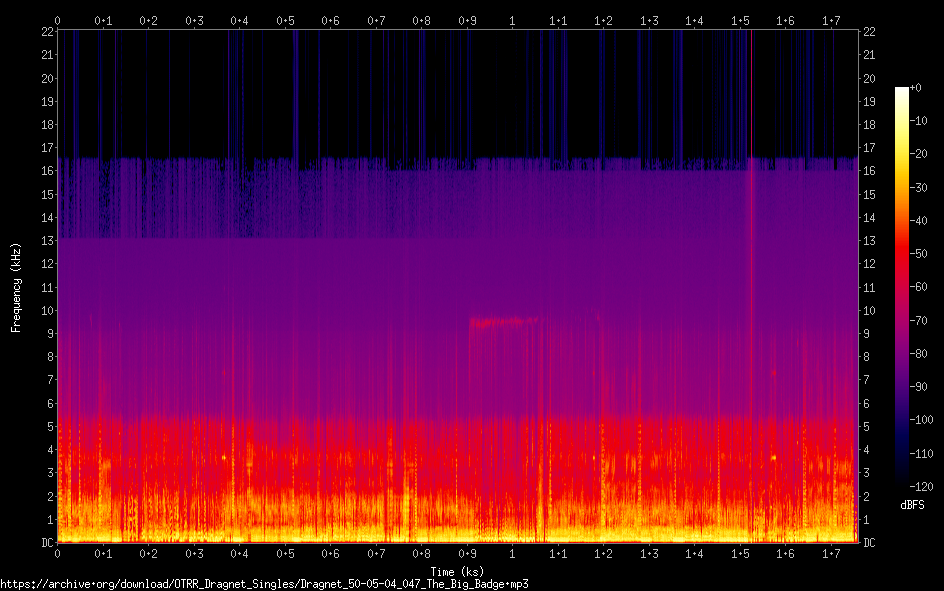Viewport: 944px width, 591px height.
Task: Click the 22 tick on left frequency axis
Action: click(46, 31)
